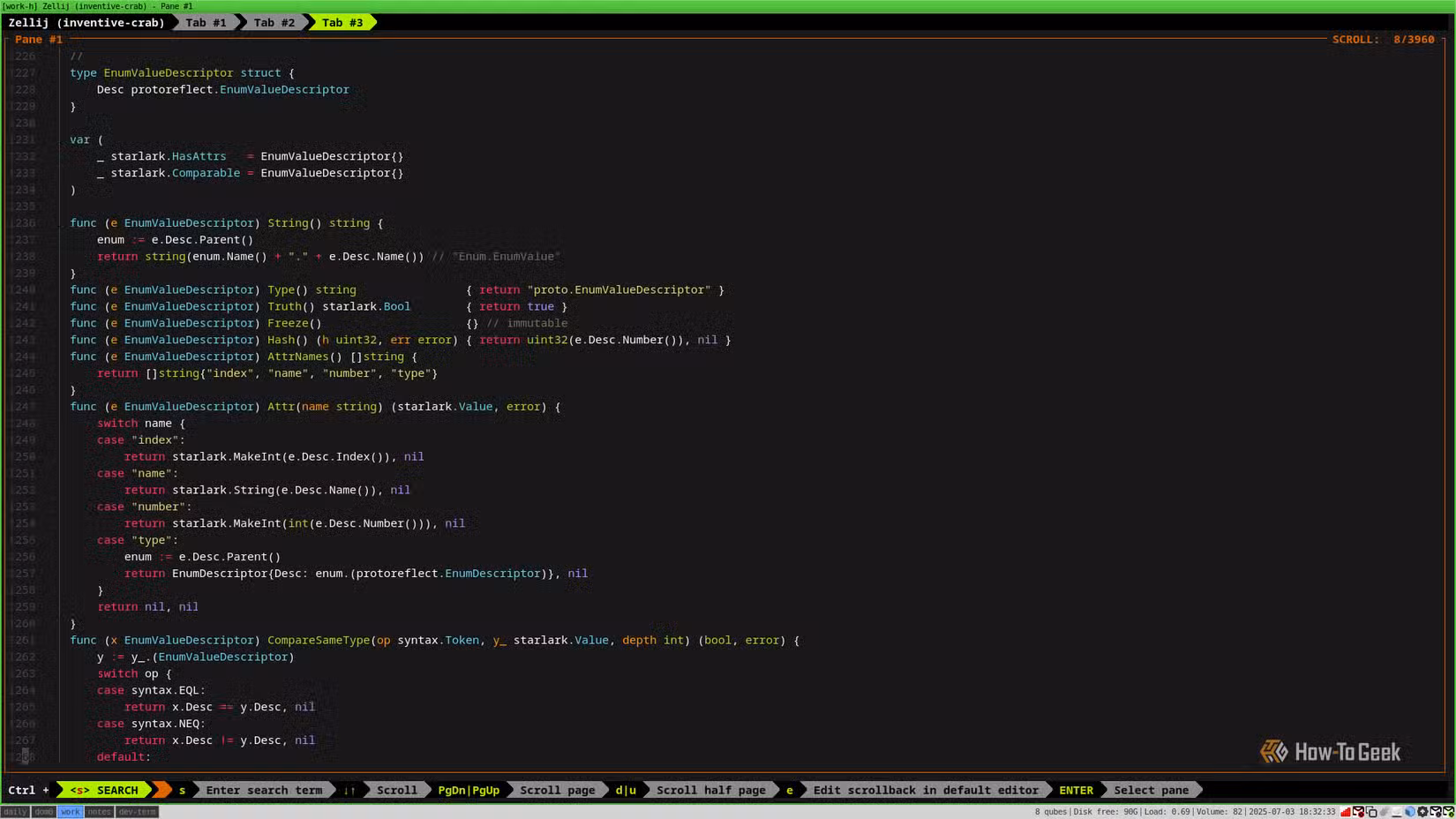Screen dimensions: 1456x819
Task: Click the 'Ctrl +' modifier label
Action: click(x=28, y=791)
